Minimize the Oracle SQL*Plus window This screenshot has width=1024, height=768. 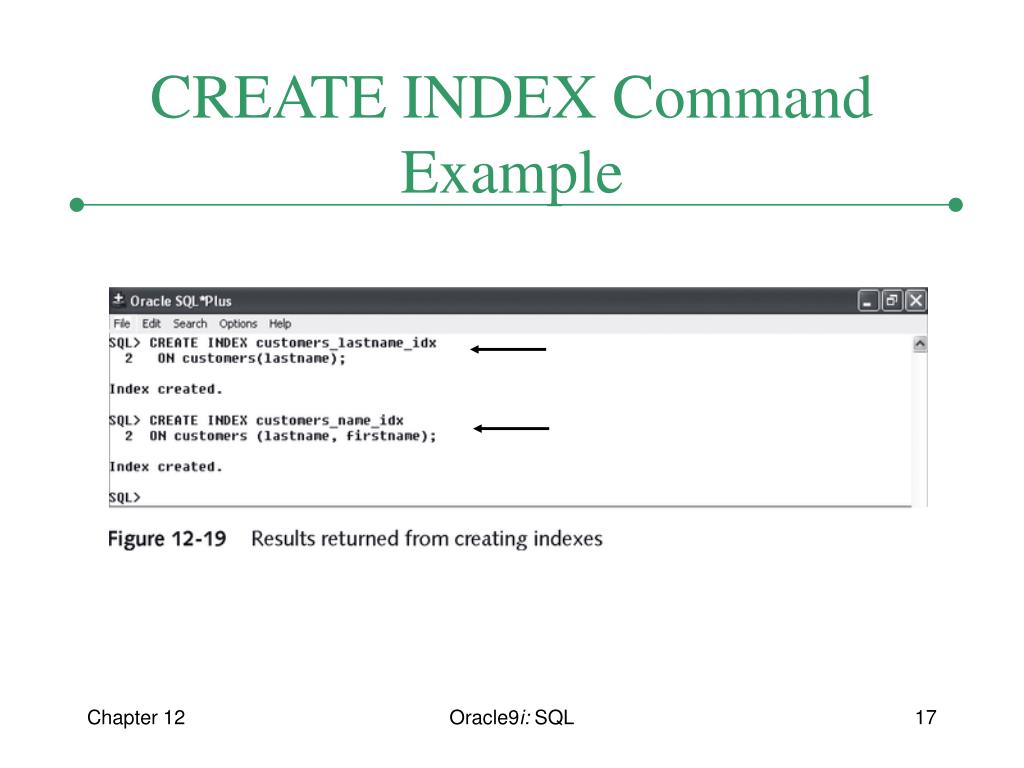(868, 301)
